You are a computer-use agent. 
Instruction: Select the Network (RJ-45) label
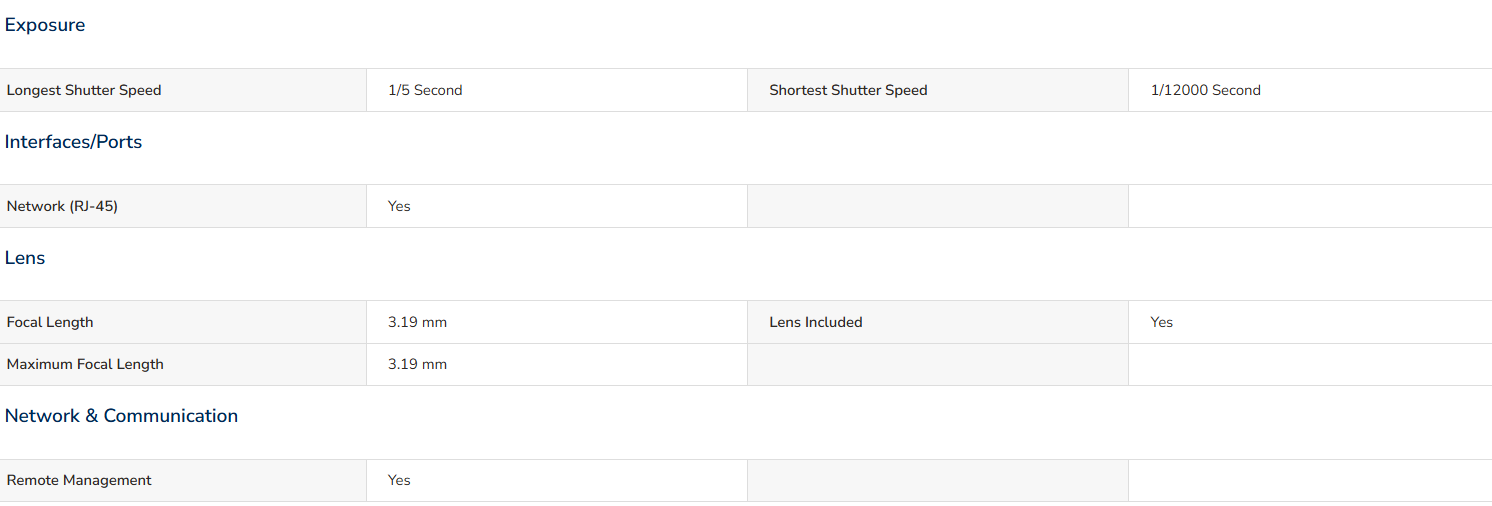tap(62, 206)
